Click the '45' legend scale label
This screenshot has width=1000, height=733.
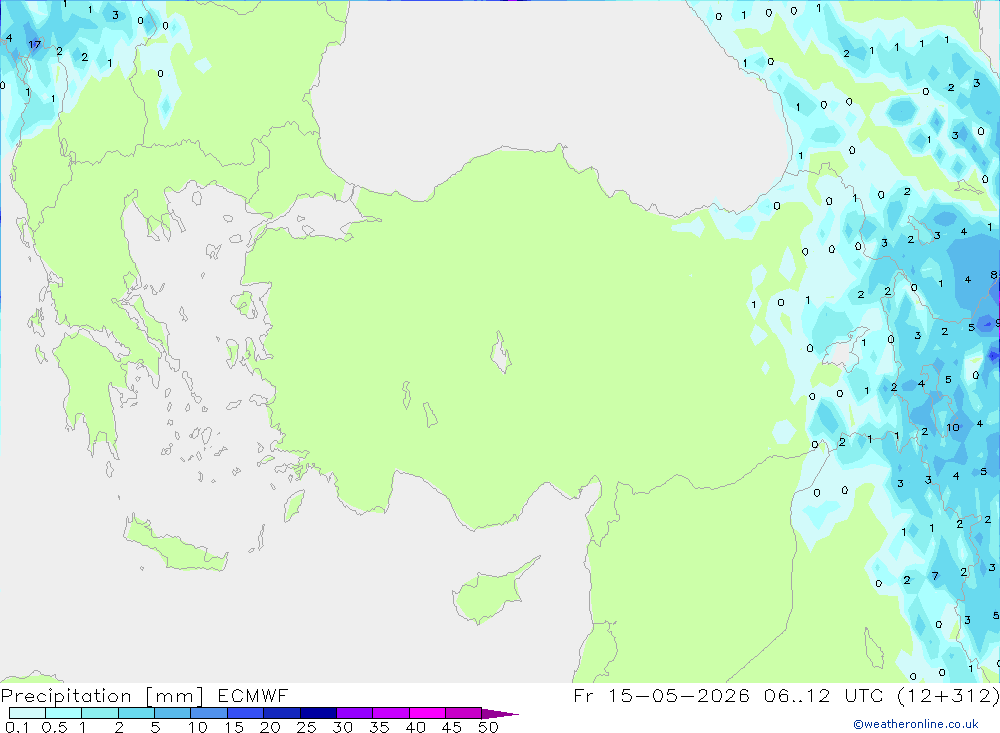[x=452, y=727]
